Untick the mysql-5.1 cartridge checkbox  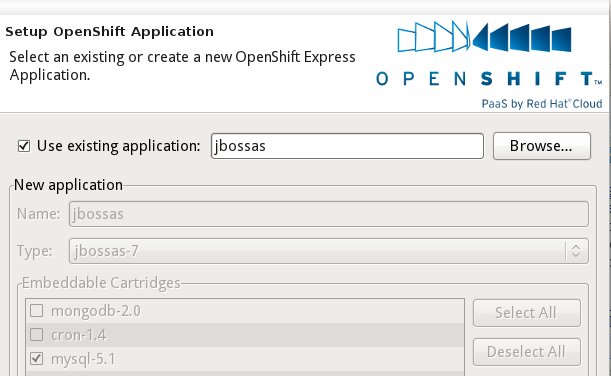[37, 358]
